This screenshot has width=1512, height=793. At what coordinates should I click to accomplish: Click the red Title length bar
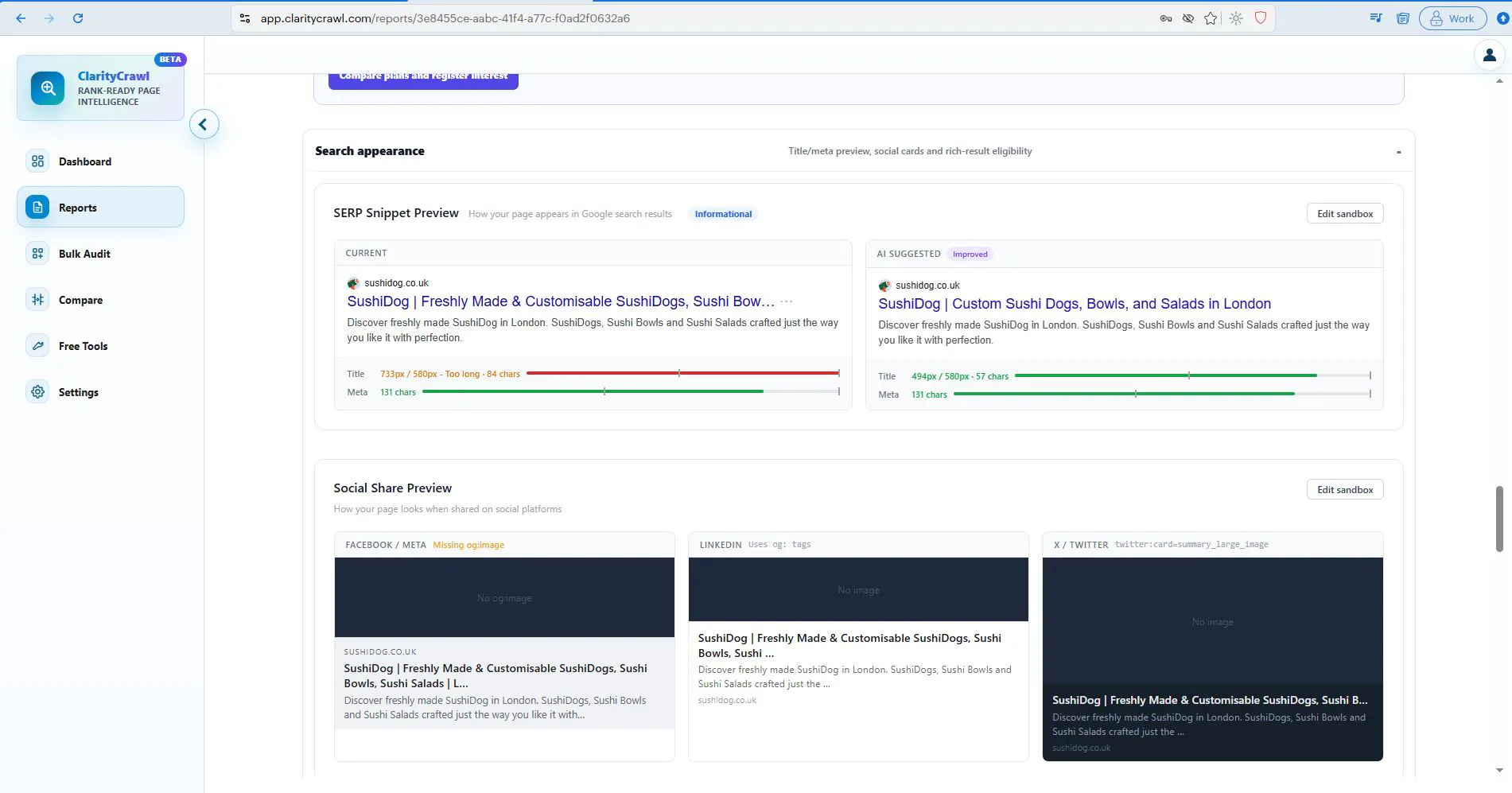point(682,373)
